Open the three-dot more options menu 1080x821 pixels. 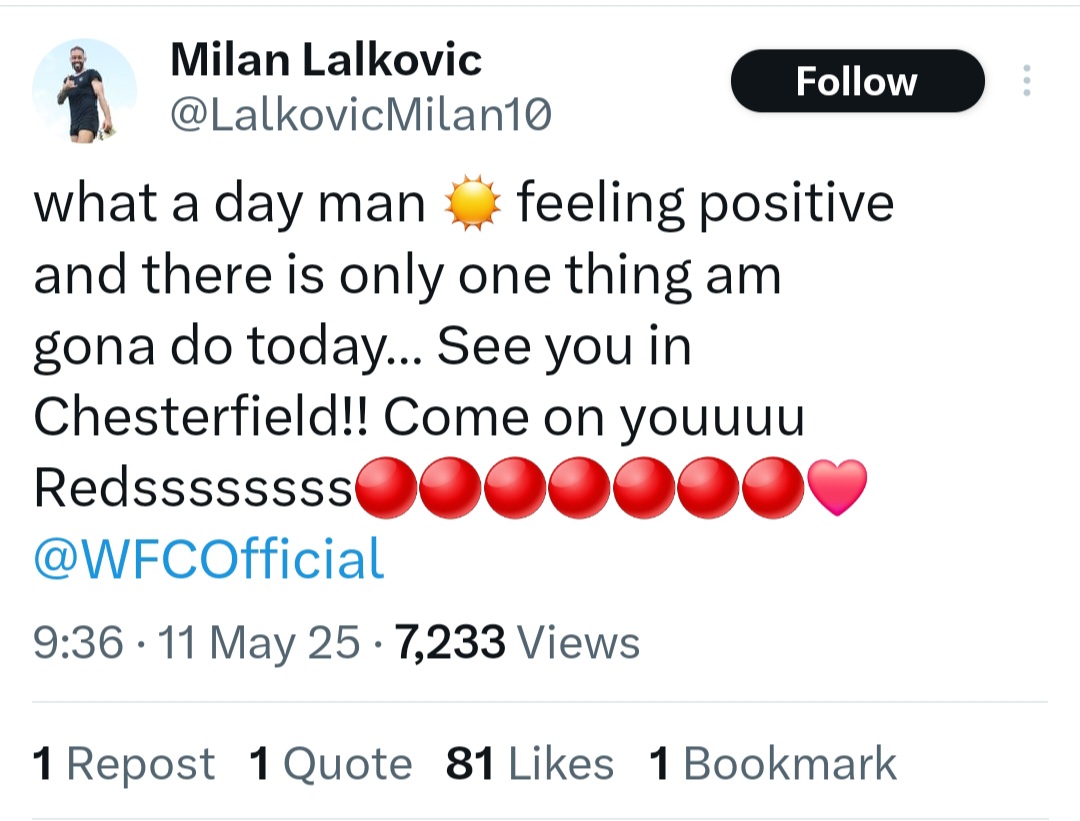tap(1026, 81)
